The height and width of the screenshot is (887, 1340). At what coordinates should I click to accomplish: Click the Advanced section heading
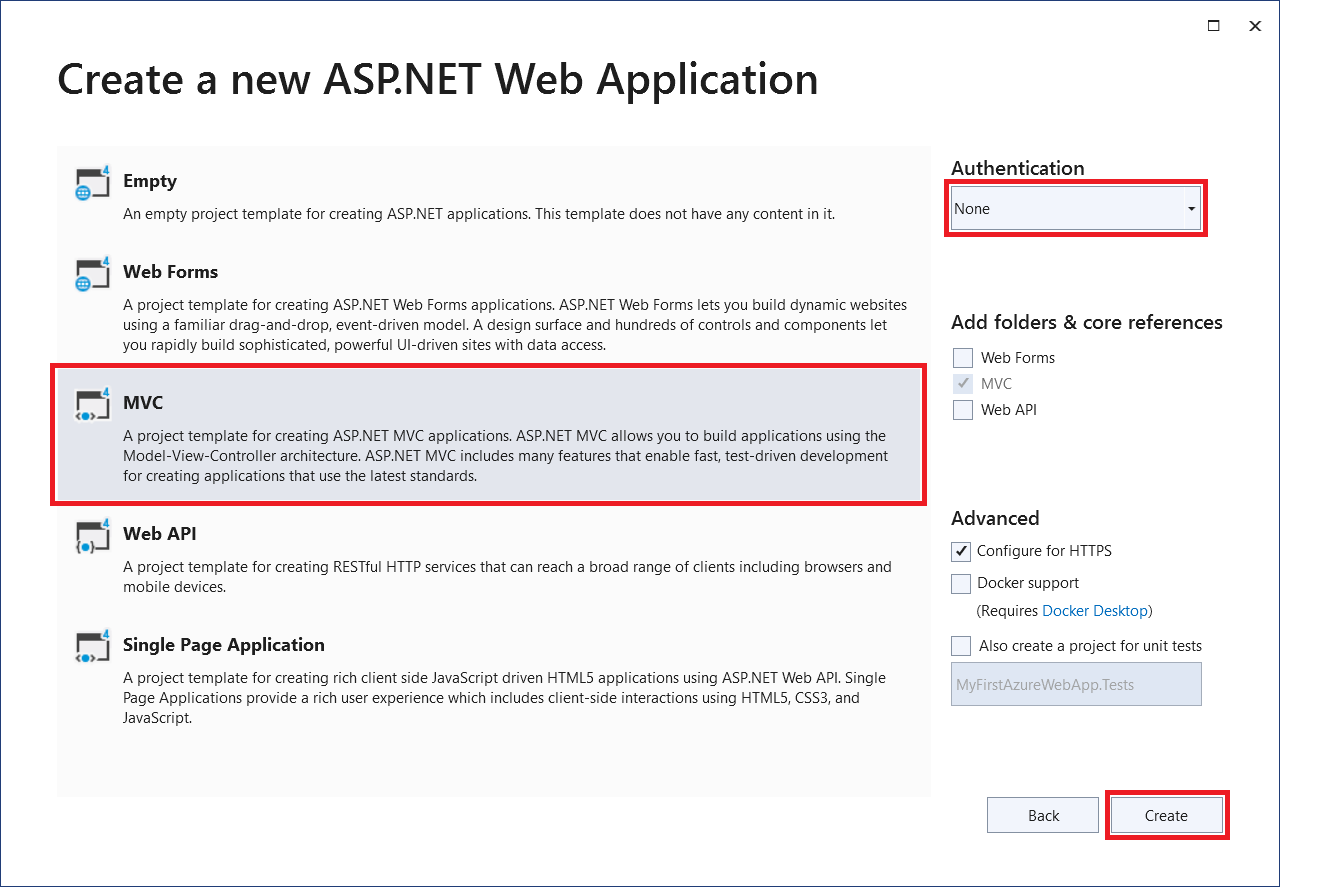[x=995, y=518]
